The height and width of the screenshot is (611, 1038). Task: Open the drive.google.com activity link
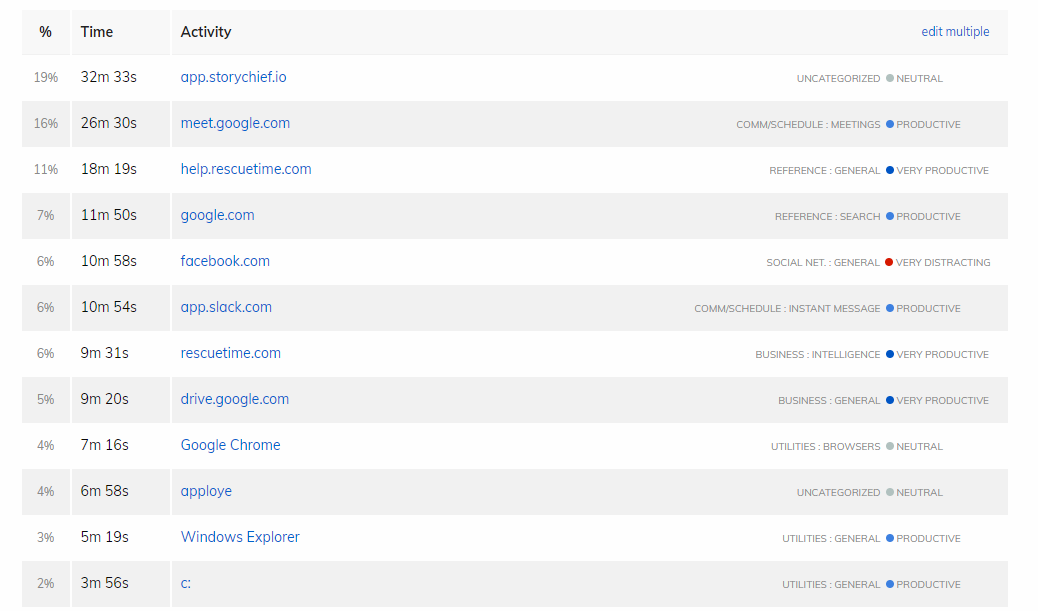[234, 399]
